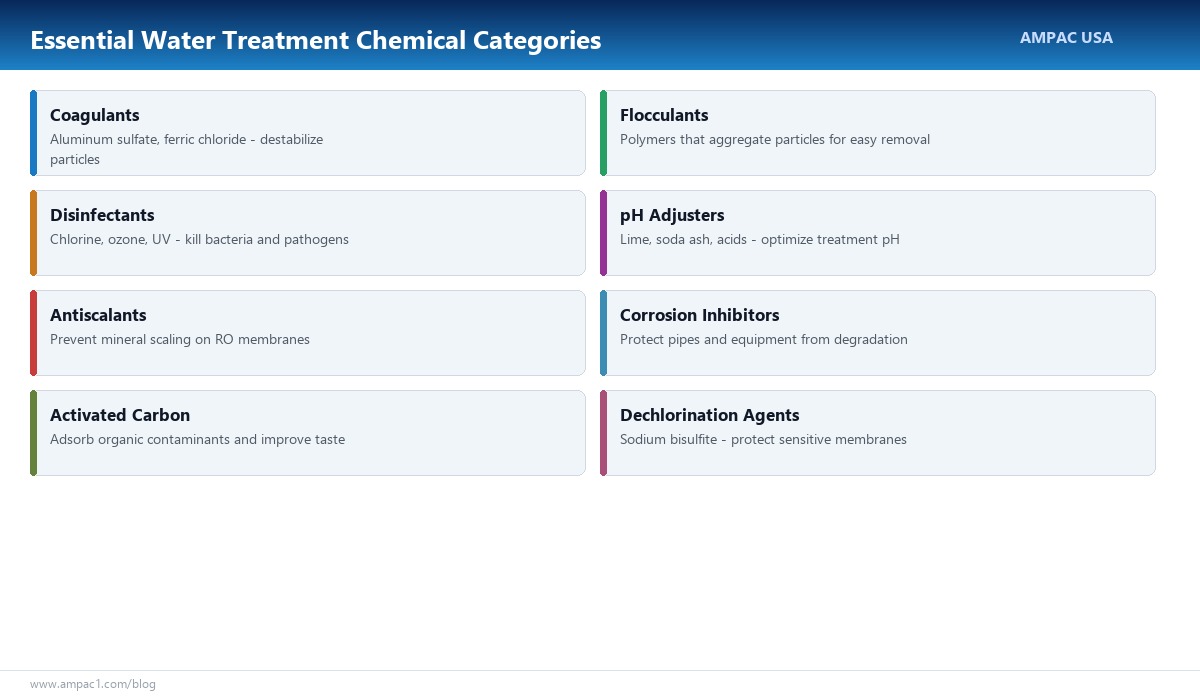Screen dimensions: 1200x700
Task: Open the Flocculants category card
Action: [x=878, y=132]
